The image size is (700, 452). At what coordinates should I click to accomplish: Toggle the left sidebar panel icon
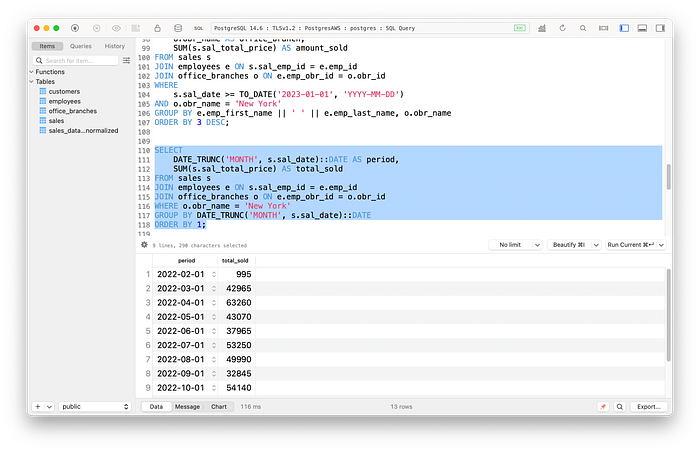624,28
